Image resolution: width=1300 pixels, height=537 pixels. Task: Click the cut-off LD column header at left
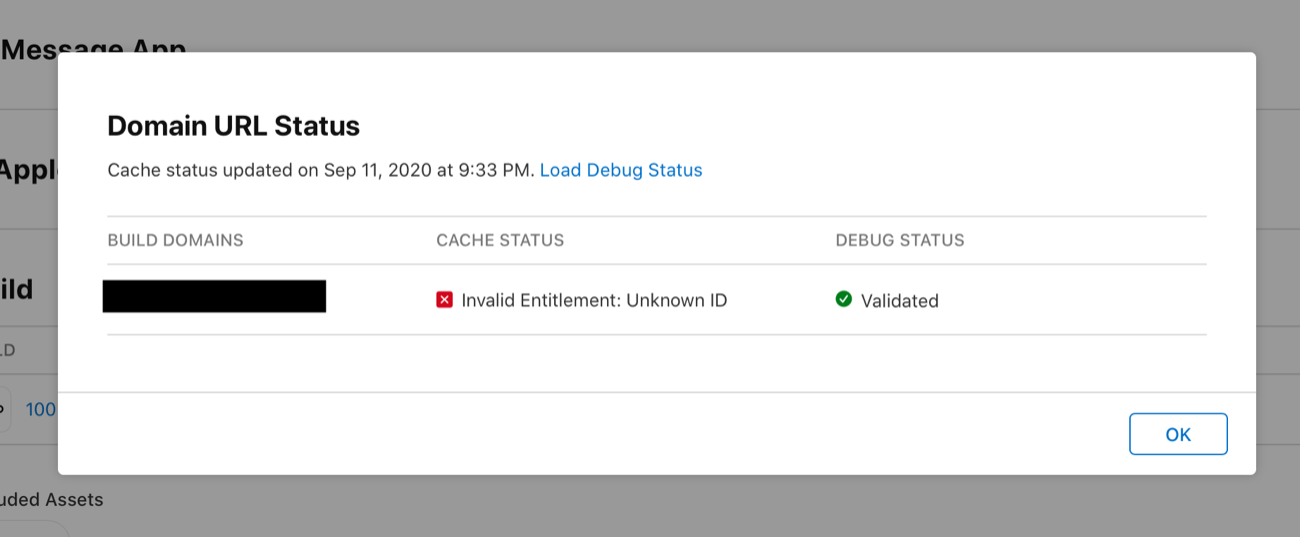[x=8, y=351]
